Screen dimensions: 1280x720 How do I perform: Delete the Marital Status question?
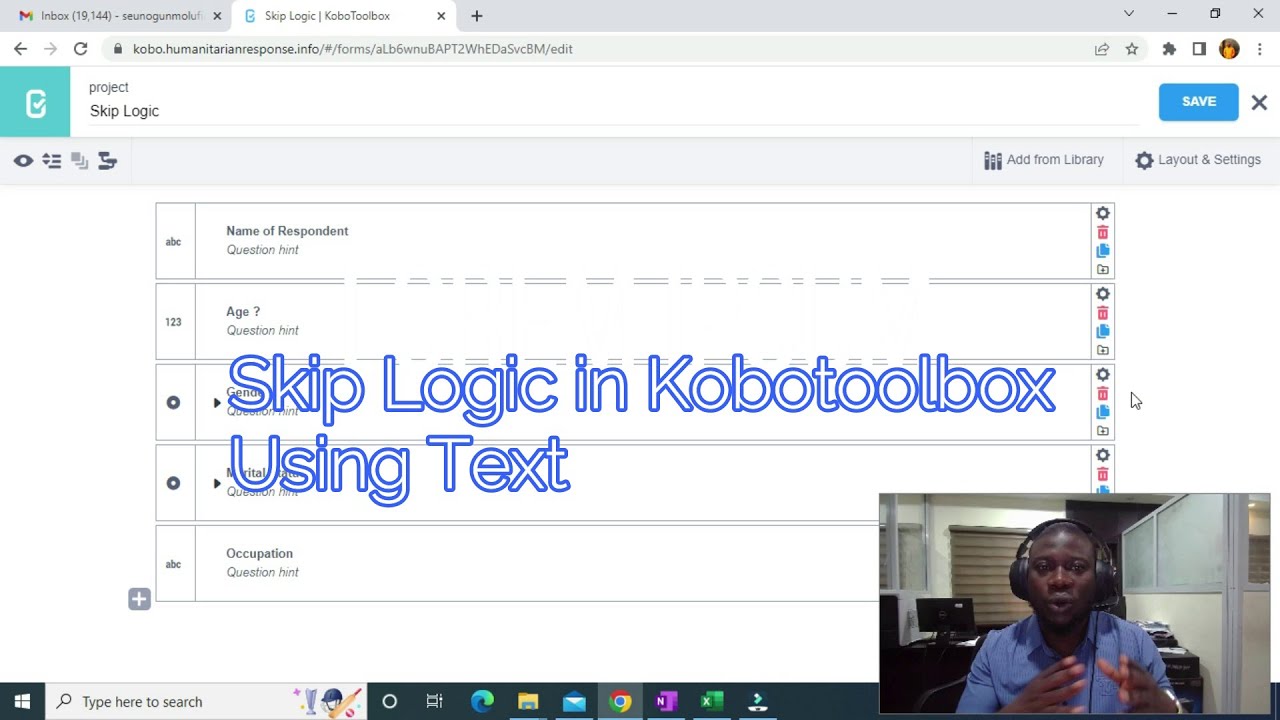click(x=1102, y=474)
